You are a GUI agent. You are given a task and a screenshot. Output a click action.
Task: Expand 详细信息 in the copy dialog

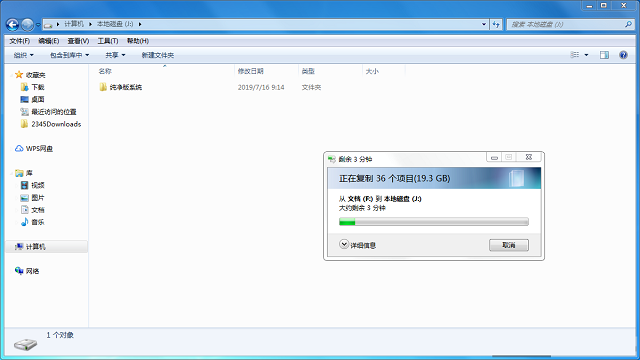pos(357,245)
